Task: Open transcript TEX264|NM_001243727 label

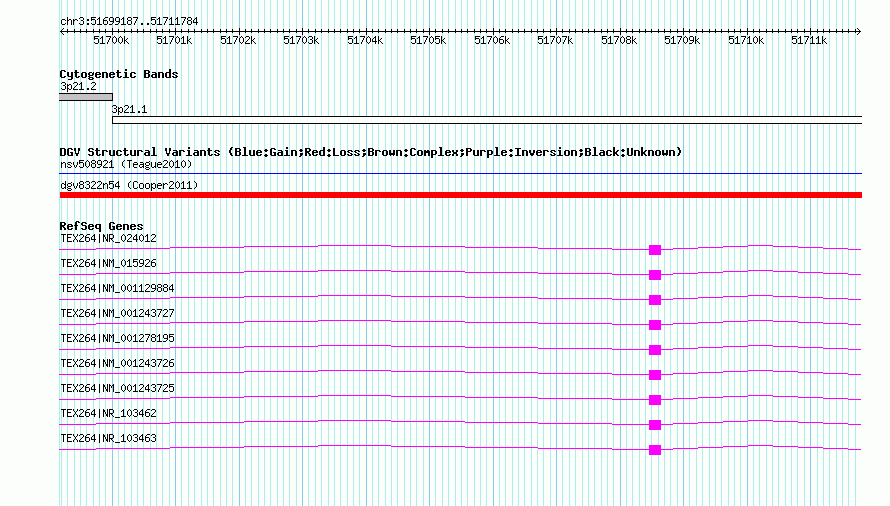Action: tap(117, 313)
